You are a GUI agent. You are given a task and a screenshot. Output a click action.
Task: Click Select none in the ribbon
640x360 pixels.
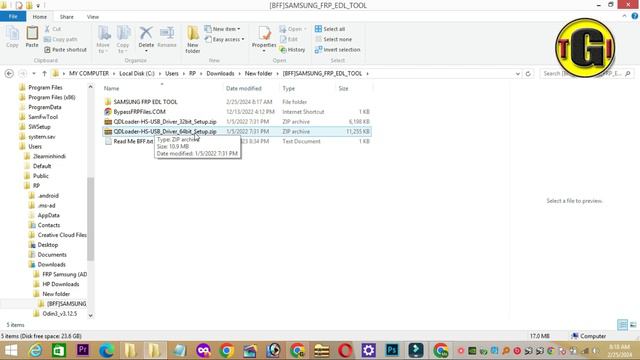pos(333,39)
